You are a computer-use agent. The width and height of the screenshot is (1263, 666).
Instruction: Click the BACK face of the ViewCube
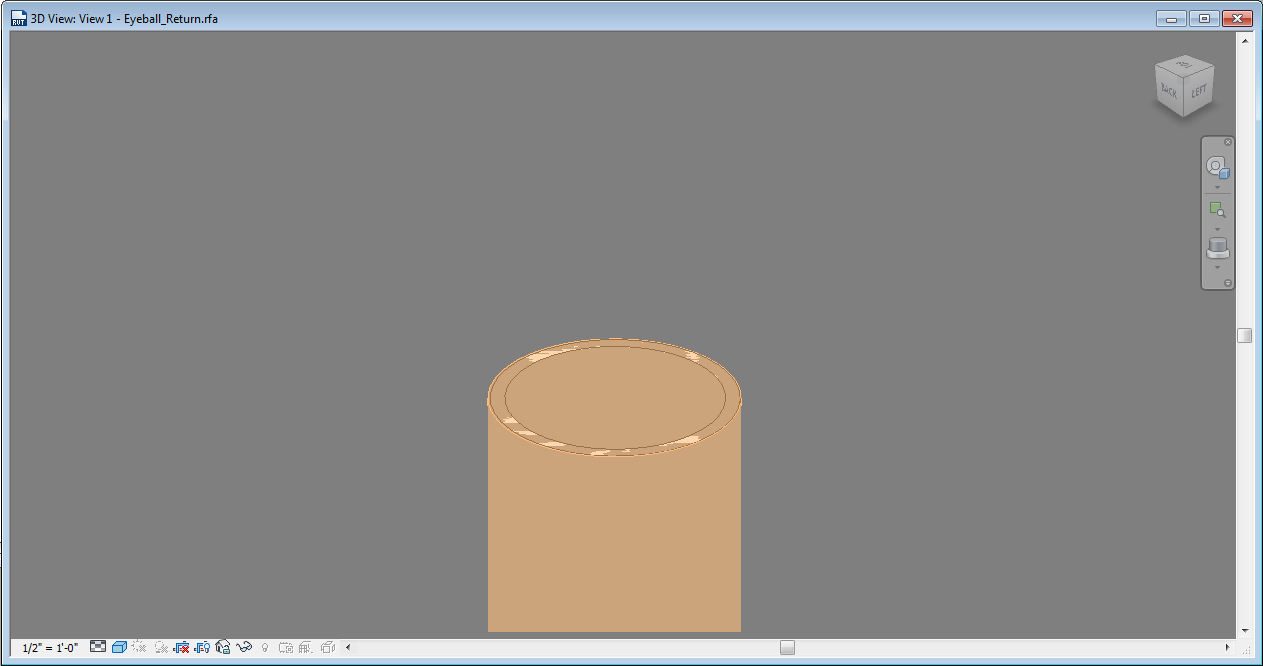pos(1167,91)
